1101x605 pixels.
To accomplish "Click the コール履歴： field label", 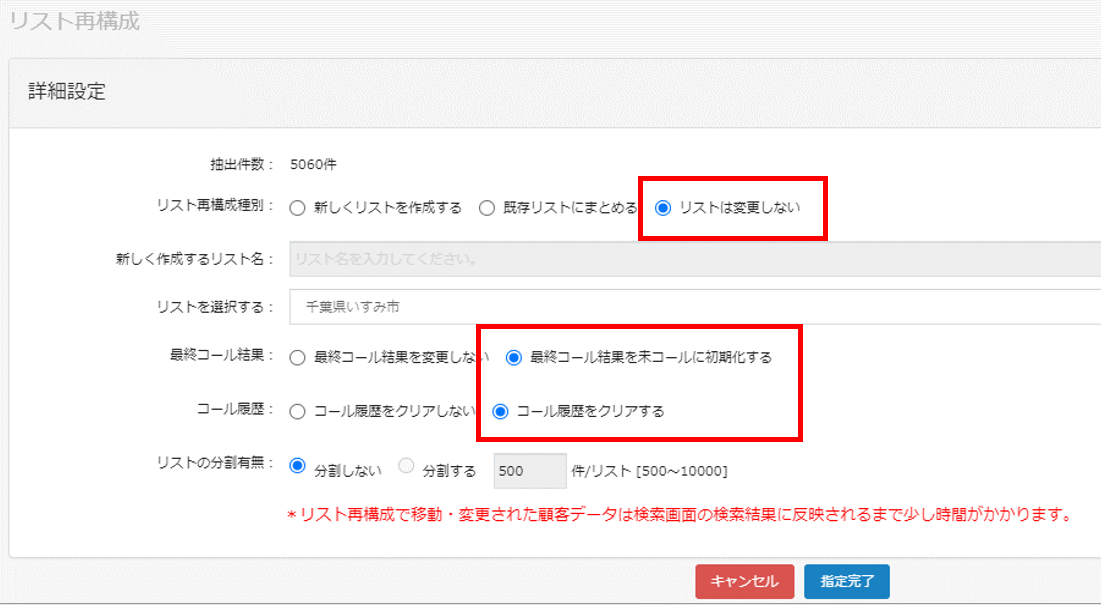I will (x=235, y=409).
